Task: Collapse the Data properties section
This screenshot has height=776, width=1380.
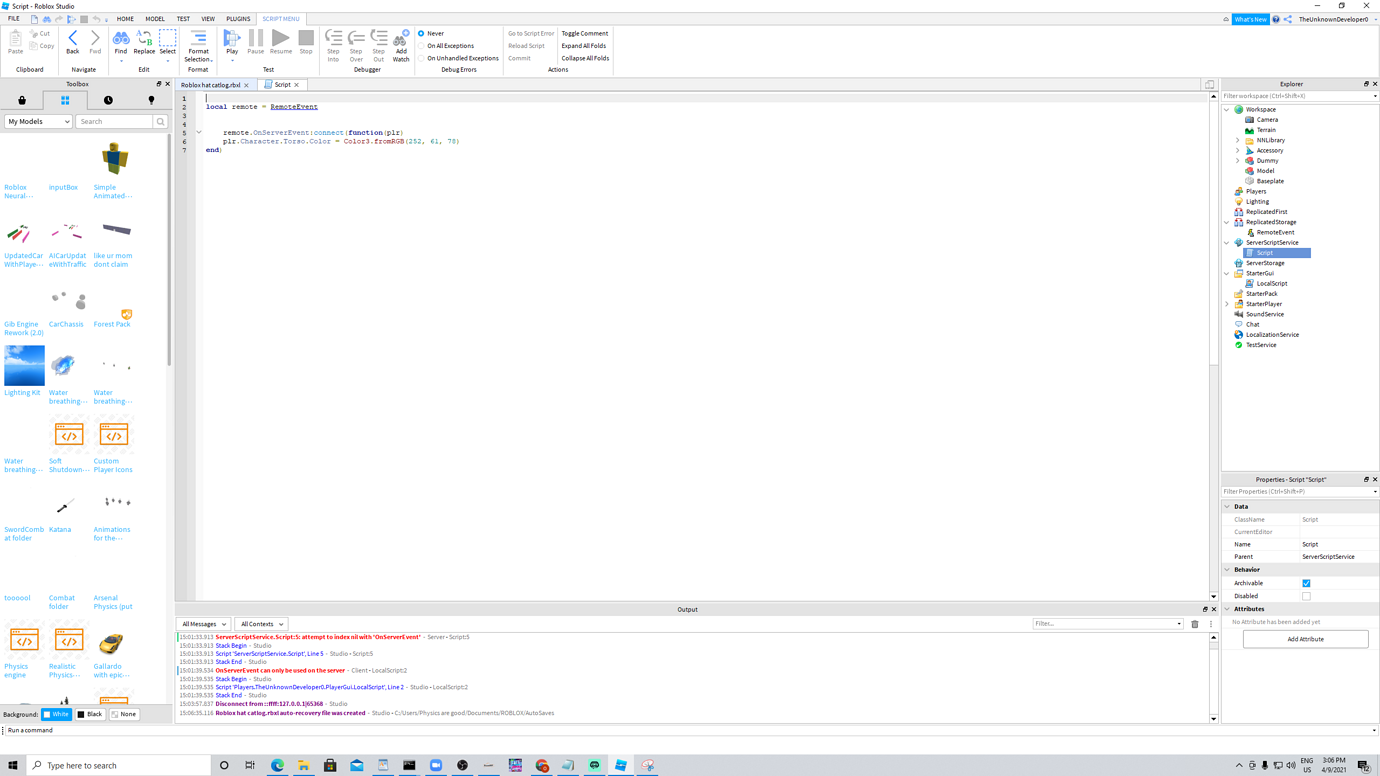Action: [1228, 507]
